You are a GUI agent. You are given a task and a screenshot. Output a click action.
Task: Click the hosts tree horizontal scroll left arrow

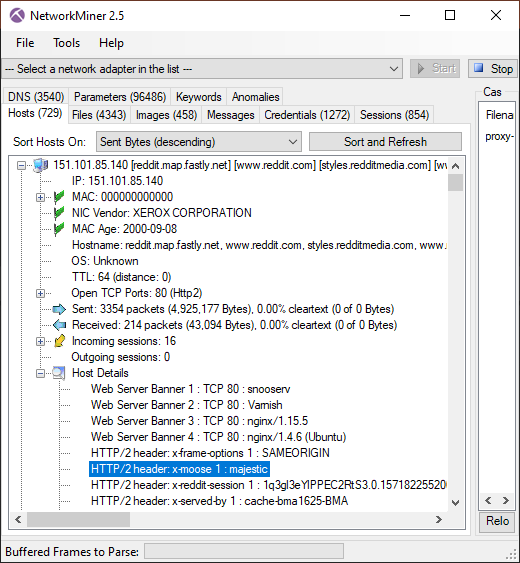click(x=19, y=520)
